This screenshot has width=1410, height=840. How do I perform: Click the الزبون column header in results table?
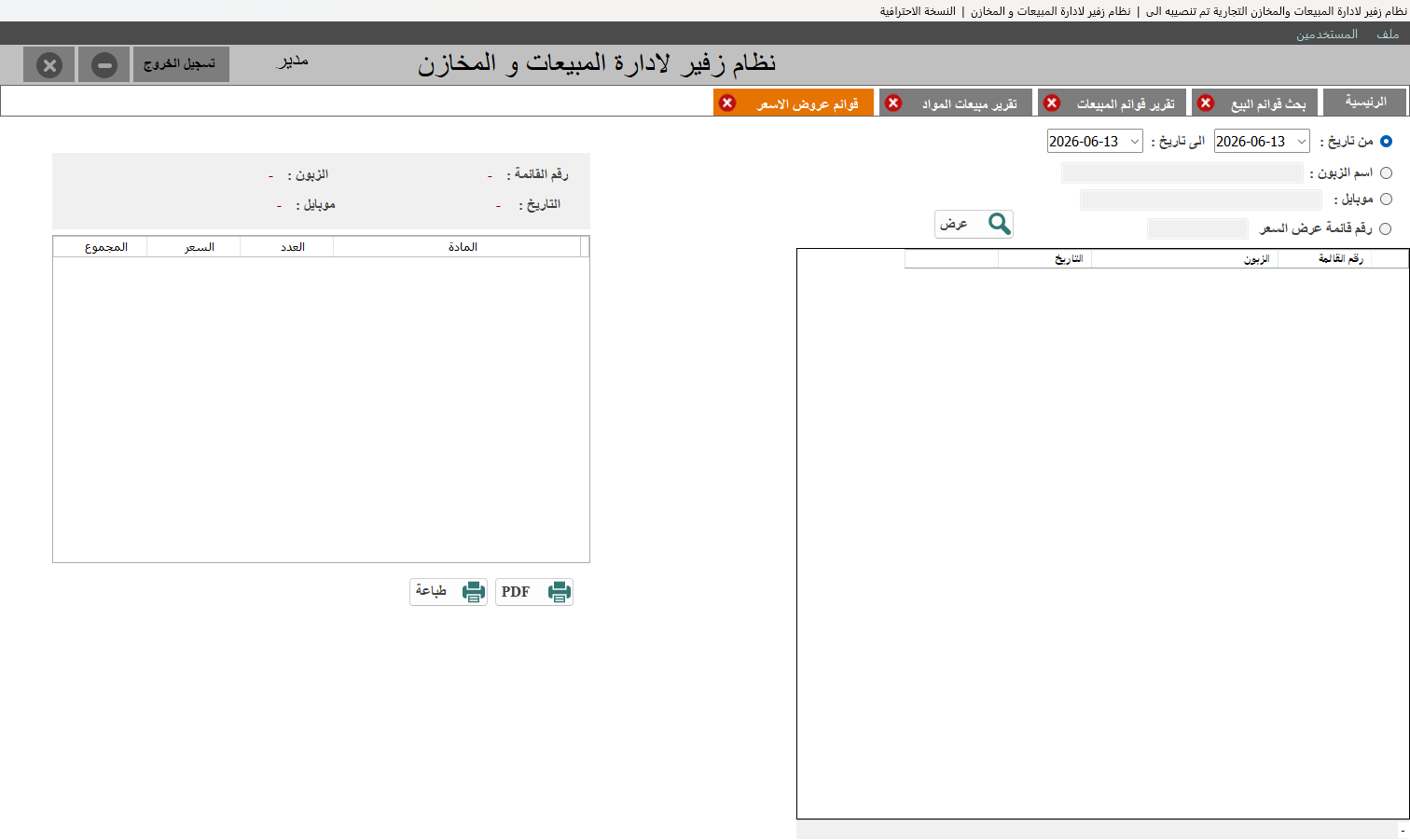click(x=1184, y=259)
